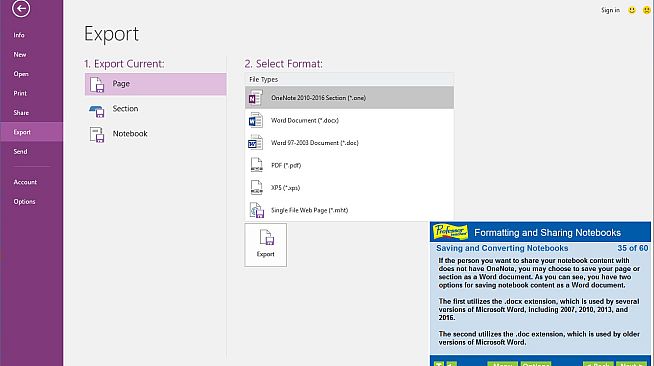This screenshot has width=654, height=366.
Task: Click the Sign in link
Action: click(610, 10)
